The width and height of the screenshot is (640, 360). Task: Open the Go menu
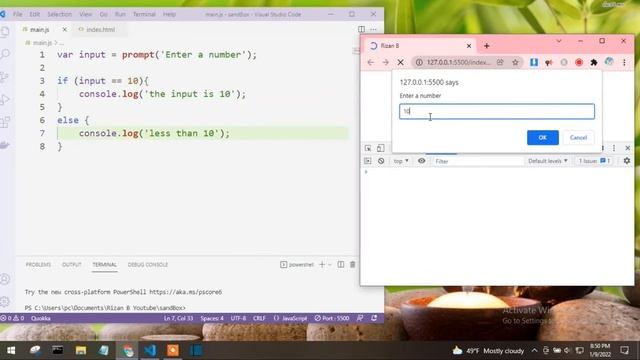[x=104, y=14]
